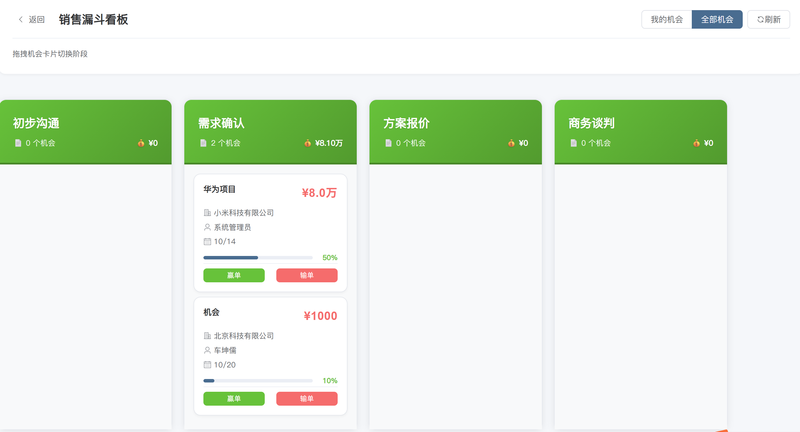Click the 销售漏斗看板 page title
The image size is (800, 432).
(x=93, y=19)
